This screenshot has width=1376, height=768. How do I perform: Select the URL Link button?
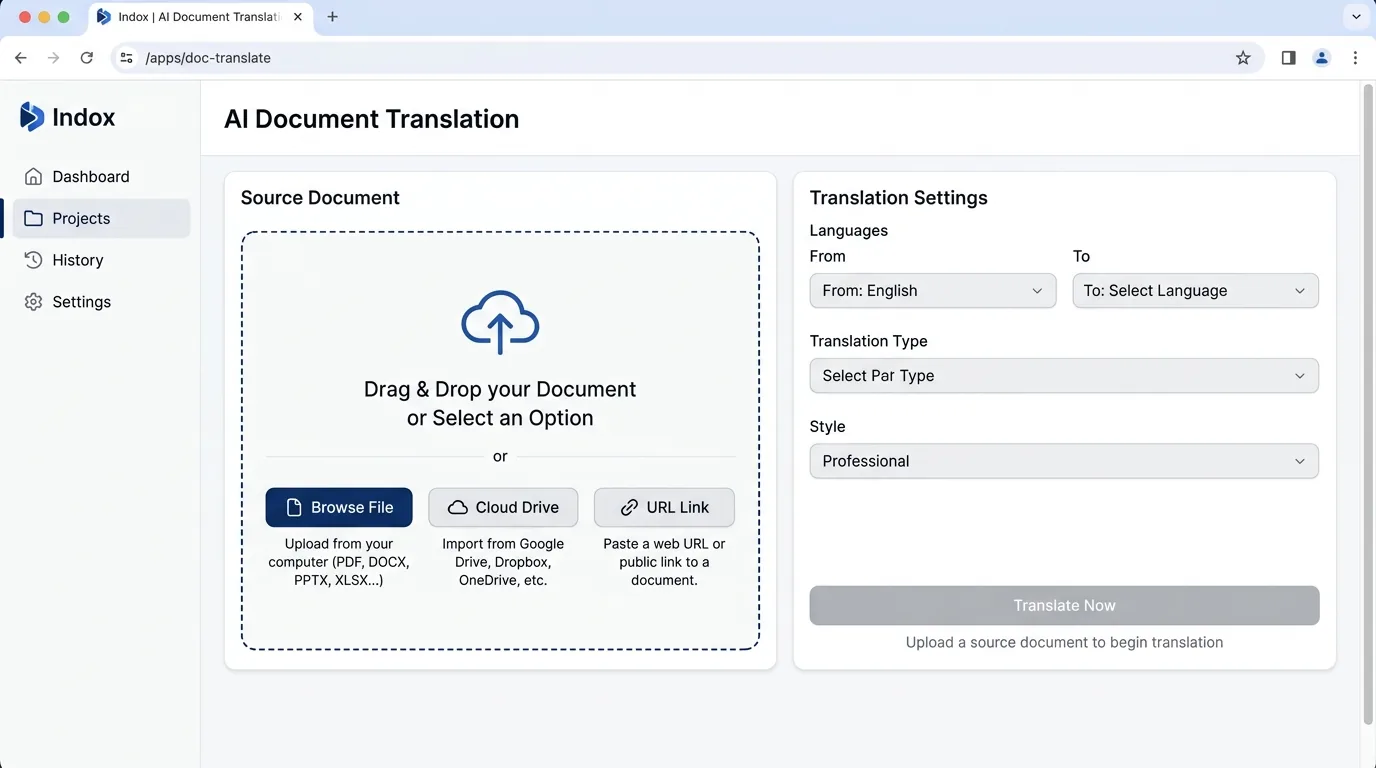pos(664,507)
